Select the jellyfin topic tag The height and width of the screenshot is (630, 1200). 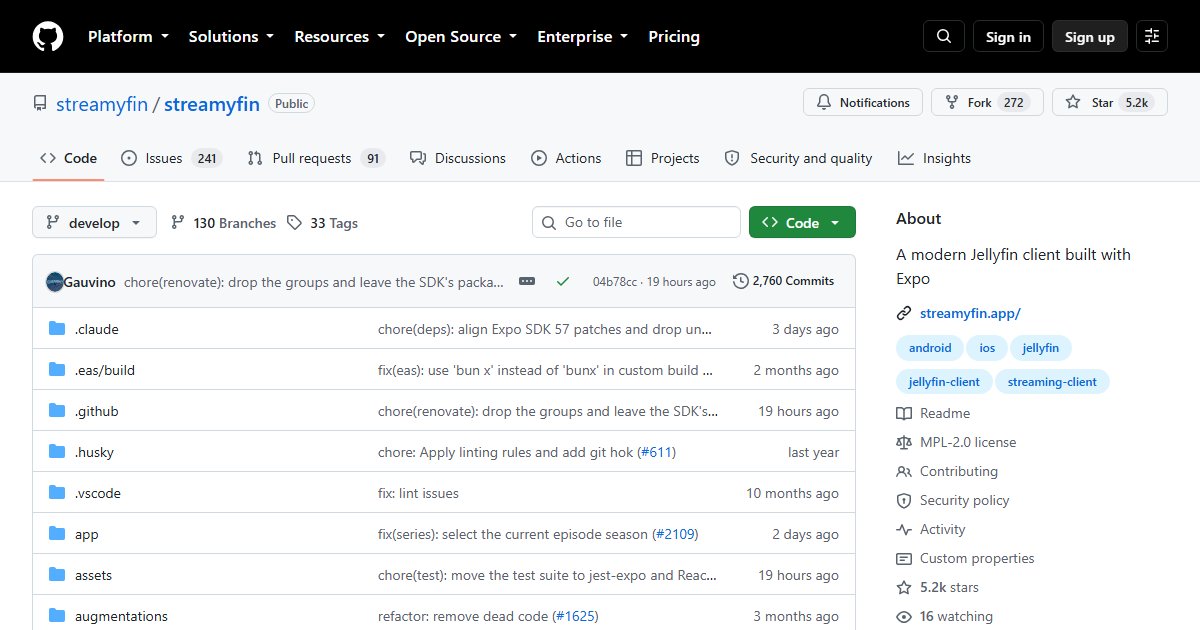pos(1041,348)
